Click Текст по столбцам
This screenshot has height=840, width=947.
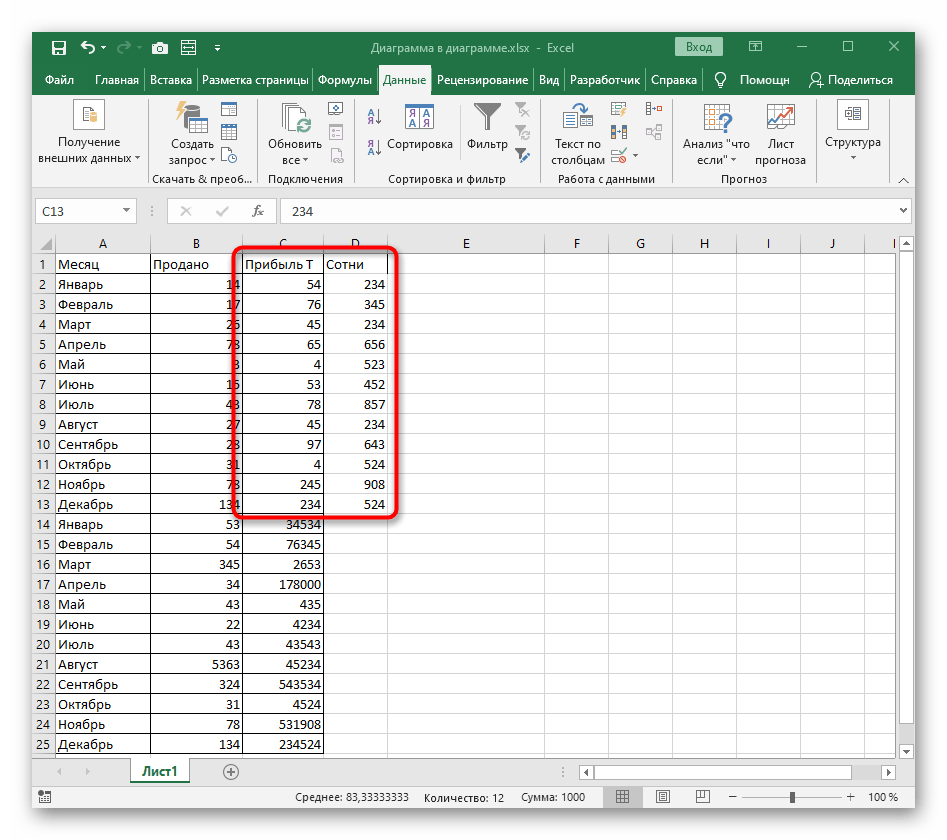point(578,134)
